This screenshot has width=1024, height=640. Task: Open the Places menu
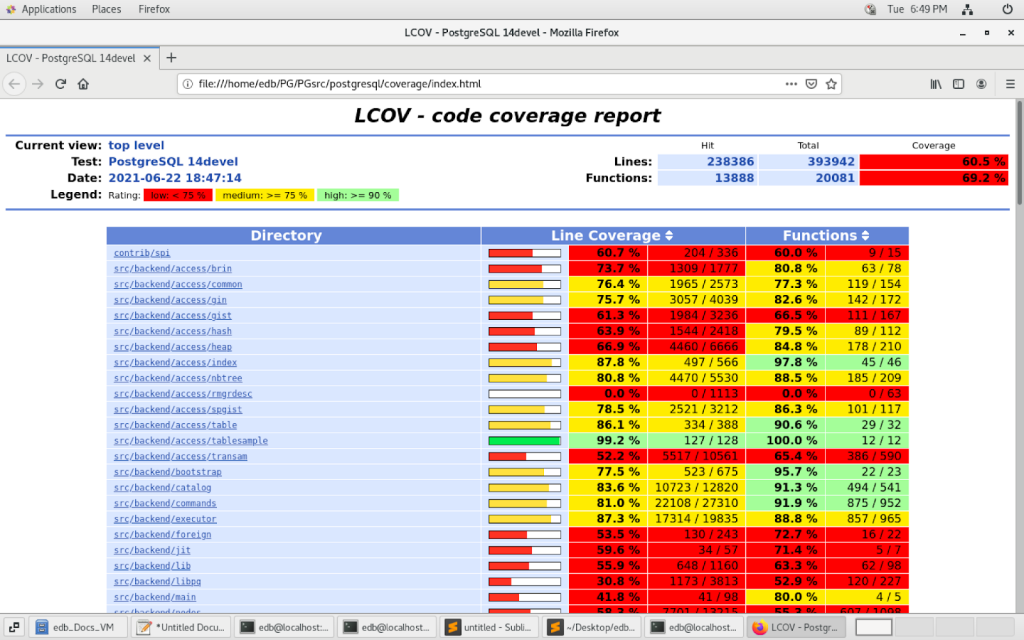[x=106, y=9]
